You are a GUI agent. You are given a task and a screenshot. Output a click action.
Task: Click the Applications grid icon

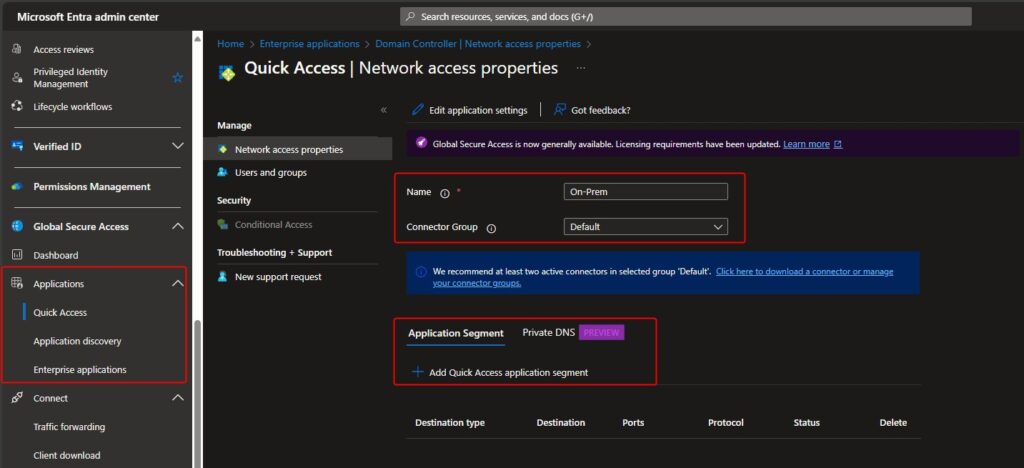18,284
